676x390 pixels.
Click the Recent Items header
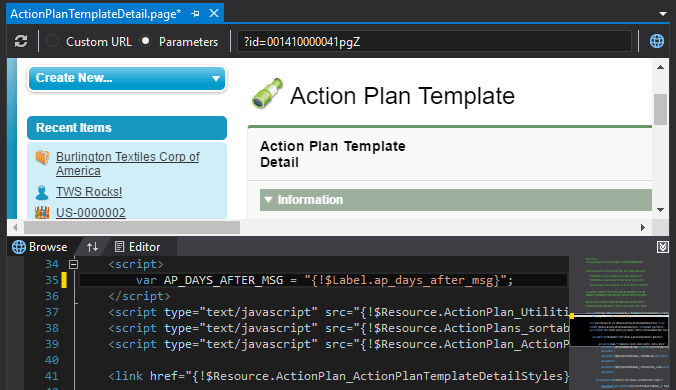click(127, 128)
